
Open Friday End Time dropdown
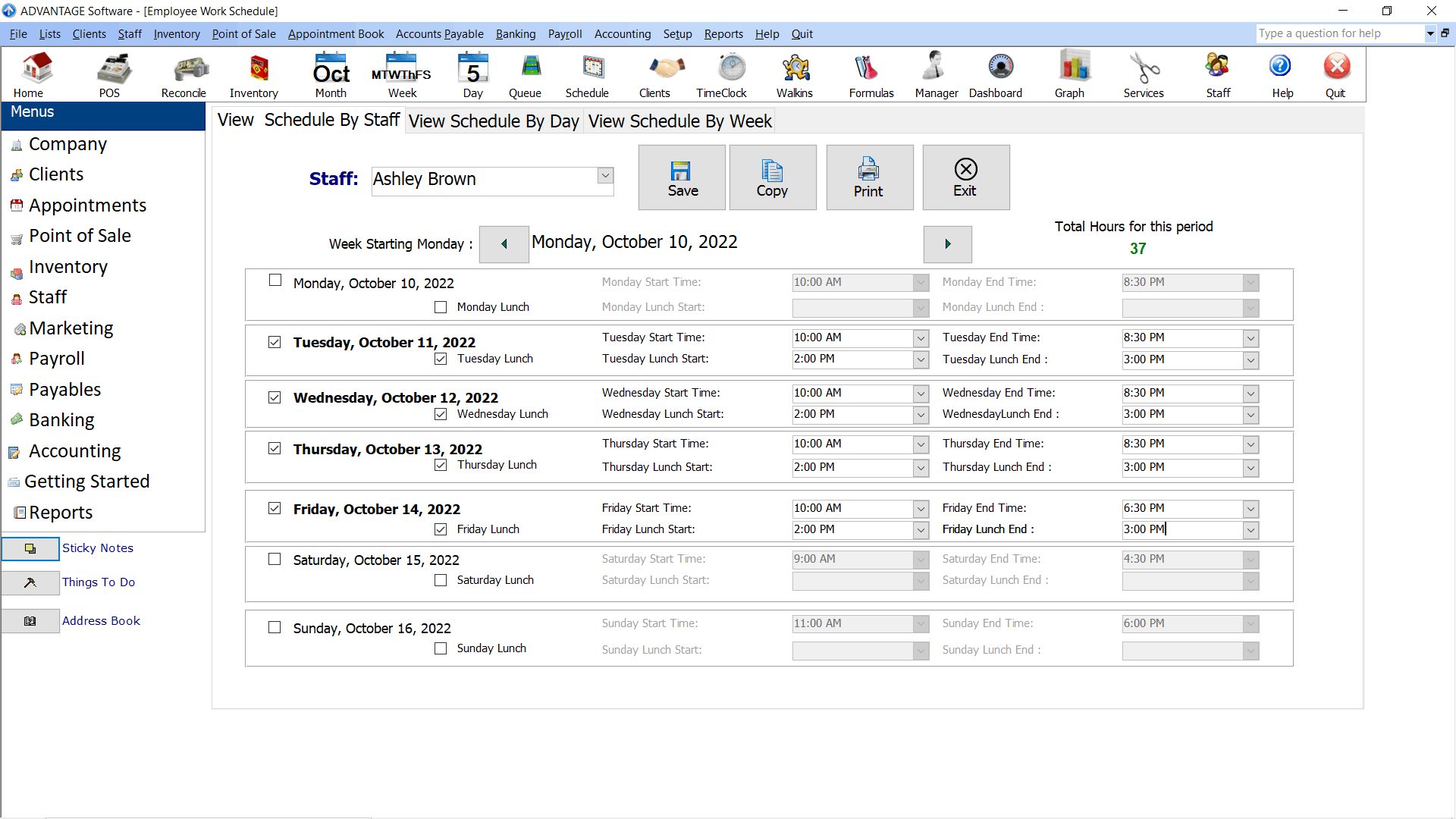[1250, 509]
